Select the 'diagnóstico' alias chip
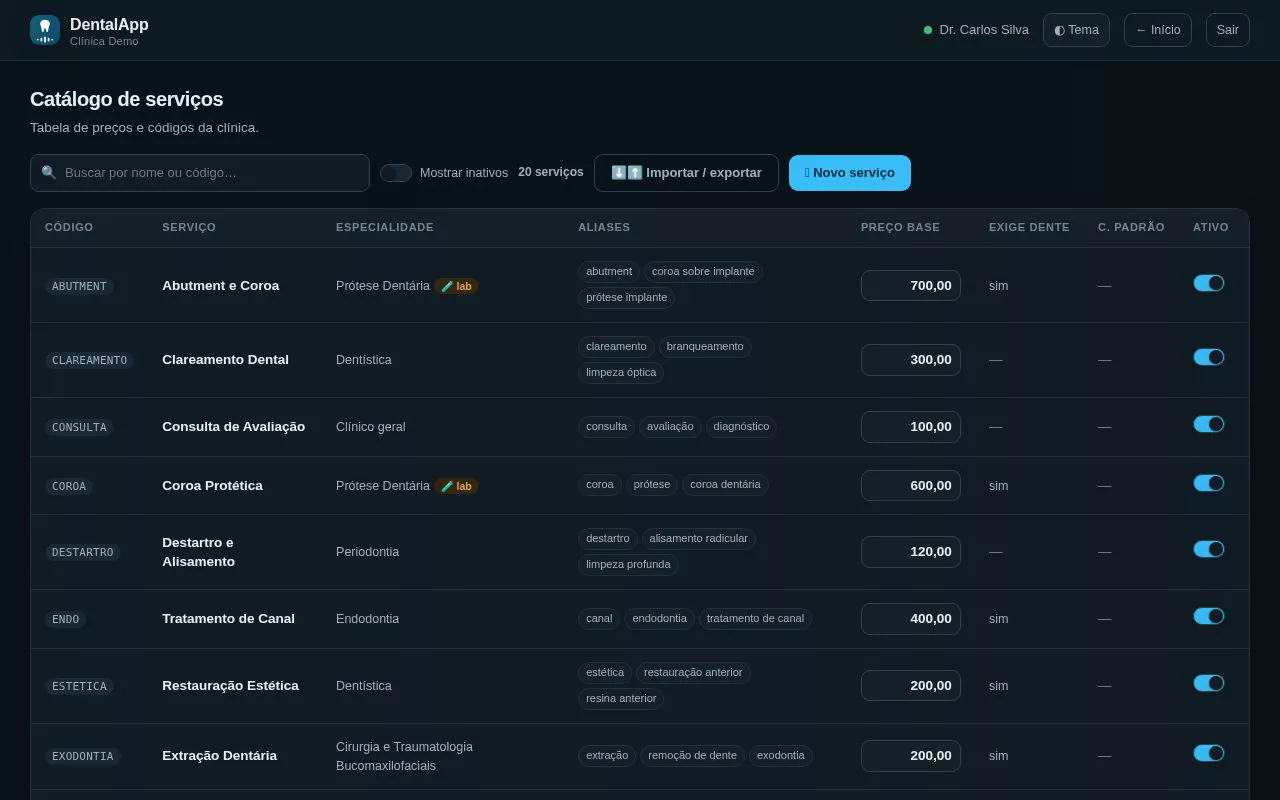 [x=741, y=427]
